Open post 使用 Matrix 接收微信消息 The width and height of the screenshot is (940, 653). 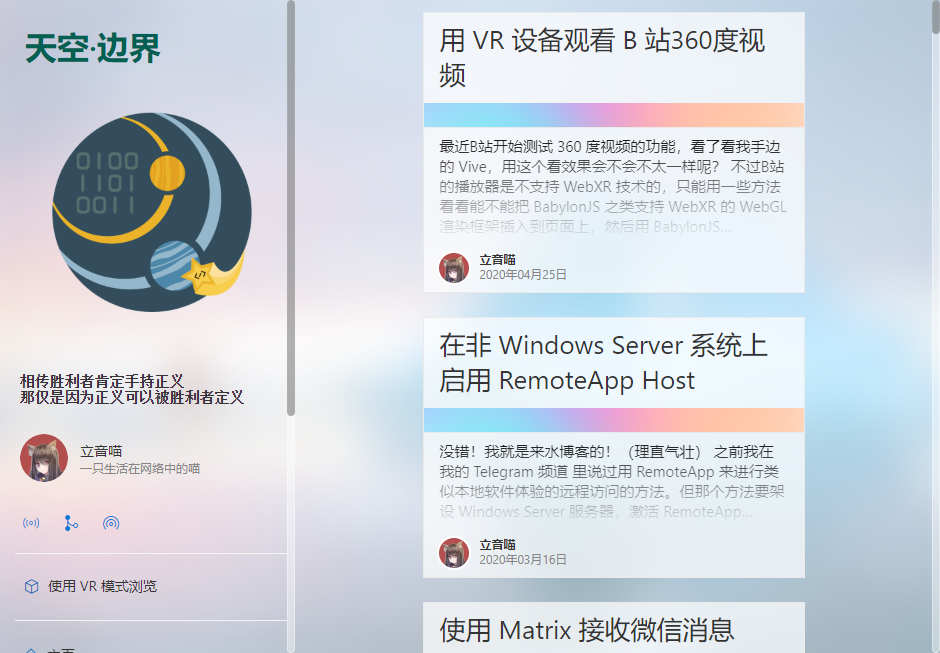tap(586, 630)
